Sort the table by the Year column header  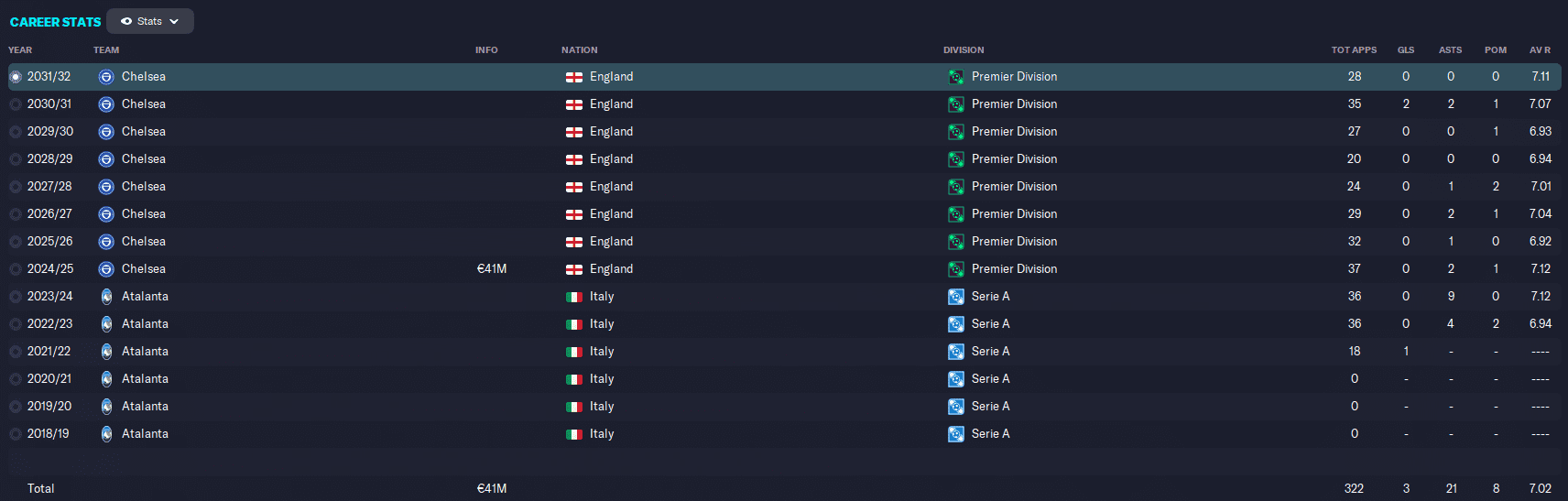[20, 50]
